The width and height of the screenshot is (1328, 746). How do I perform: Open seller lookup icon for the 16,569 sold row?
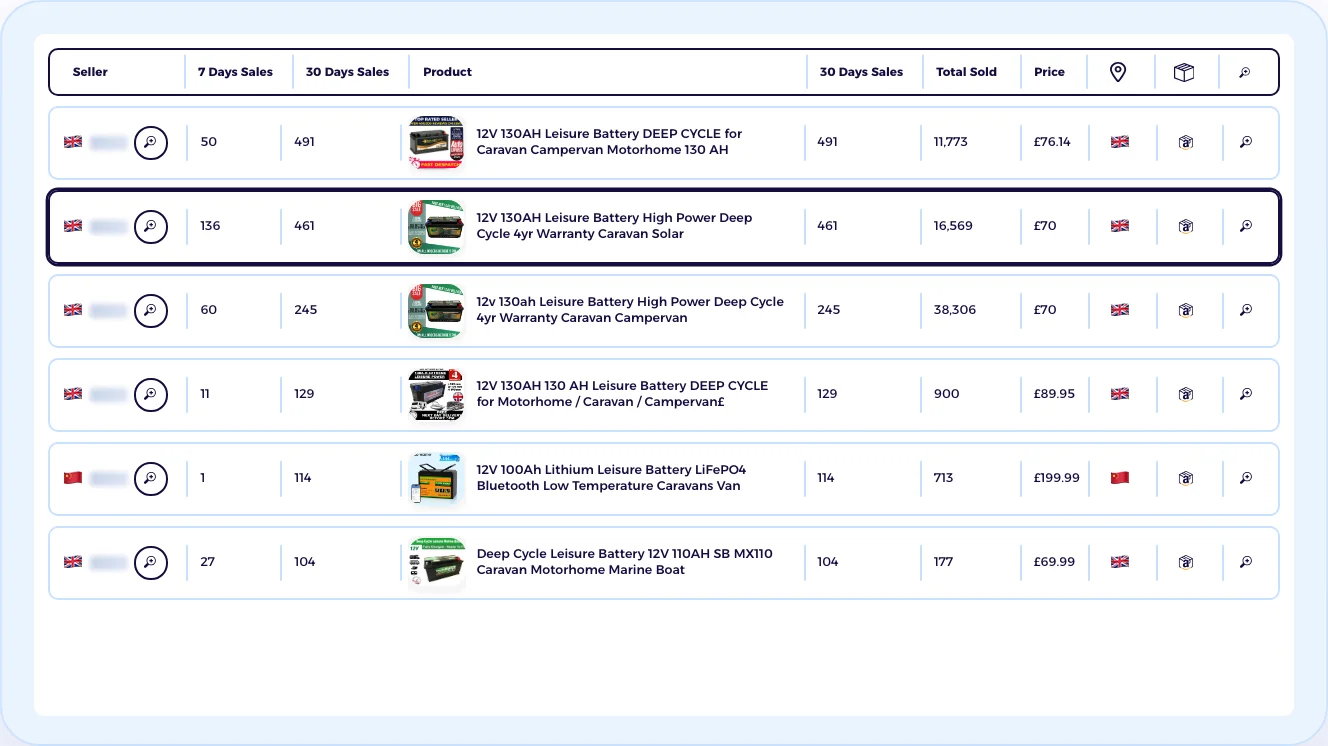pos(151,226)
